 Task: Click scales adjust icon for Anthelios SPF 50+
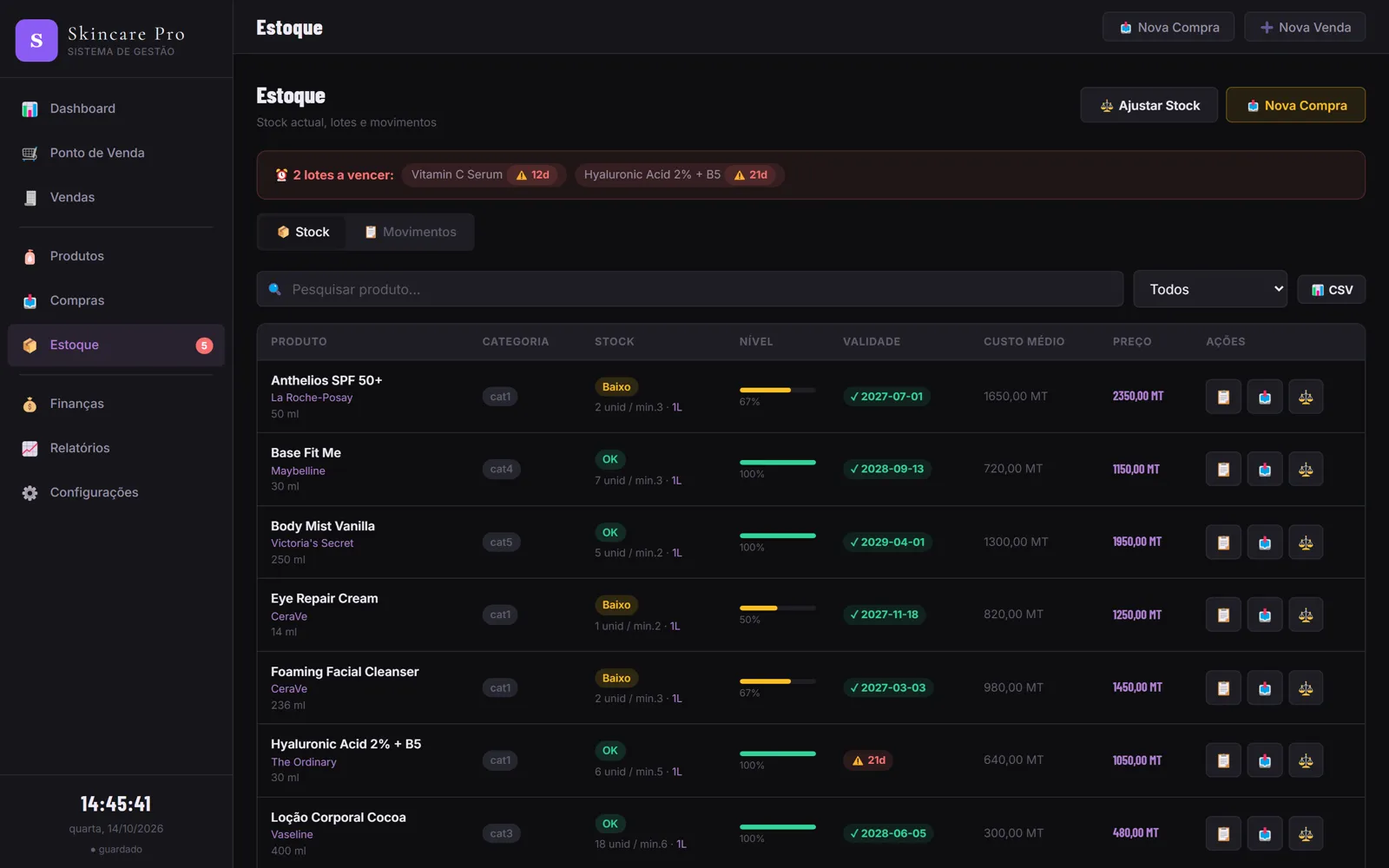pos(1306,397)
